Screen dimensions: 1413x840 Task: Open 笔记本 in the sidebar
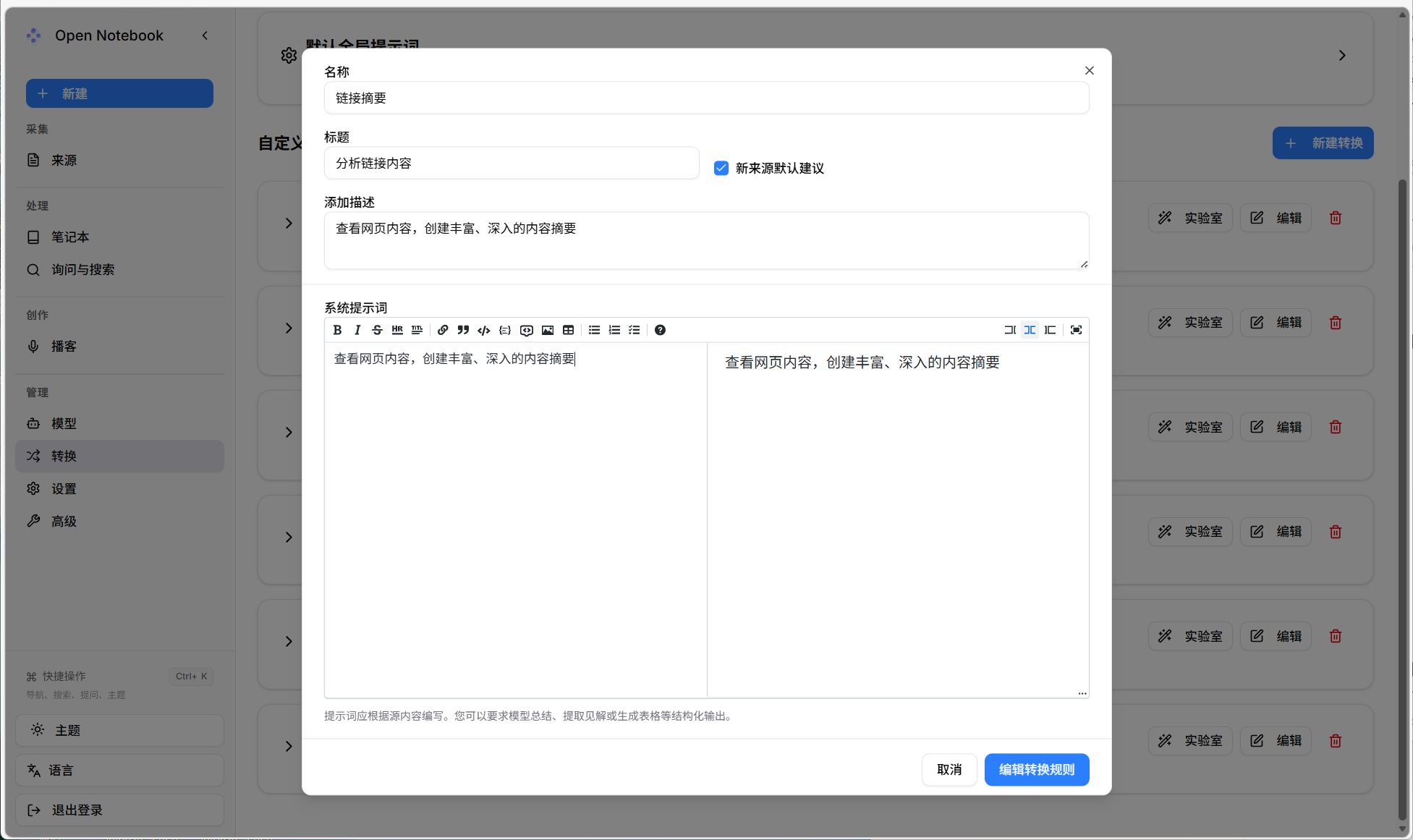[70, 237]
